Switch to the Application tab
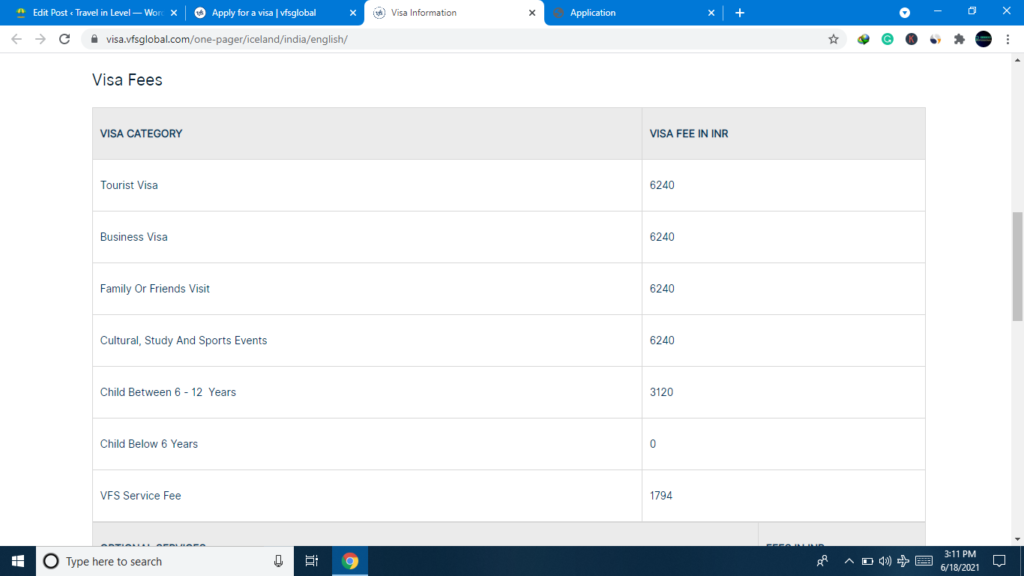 633,12
